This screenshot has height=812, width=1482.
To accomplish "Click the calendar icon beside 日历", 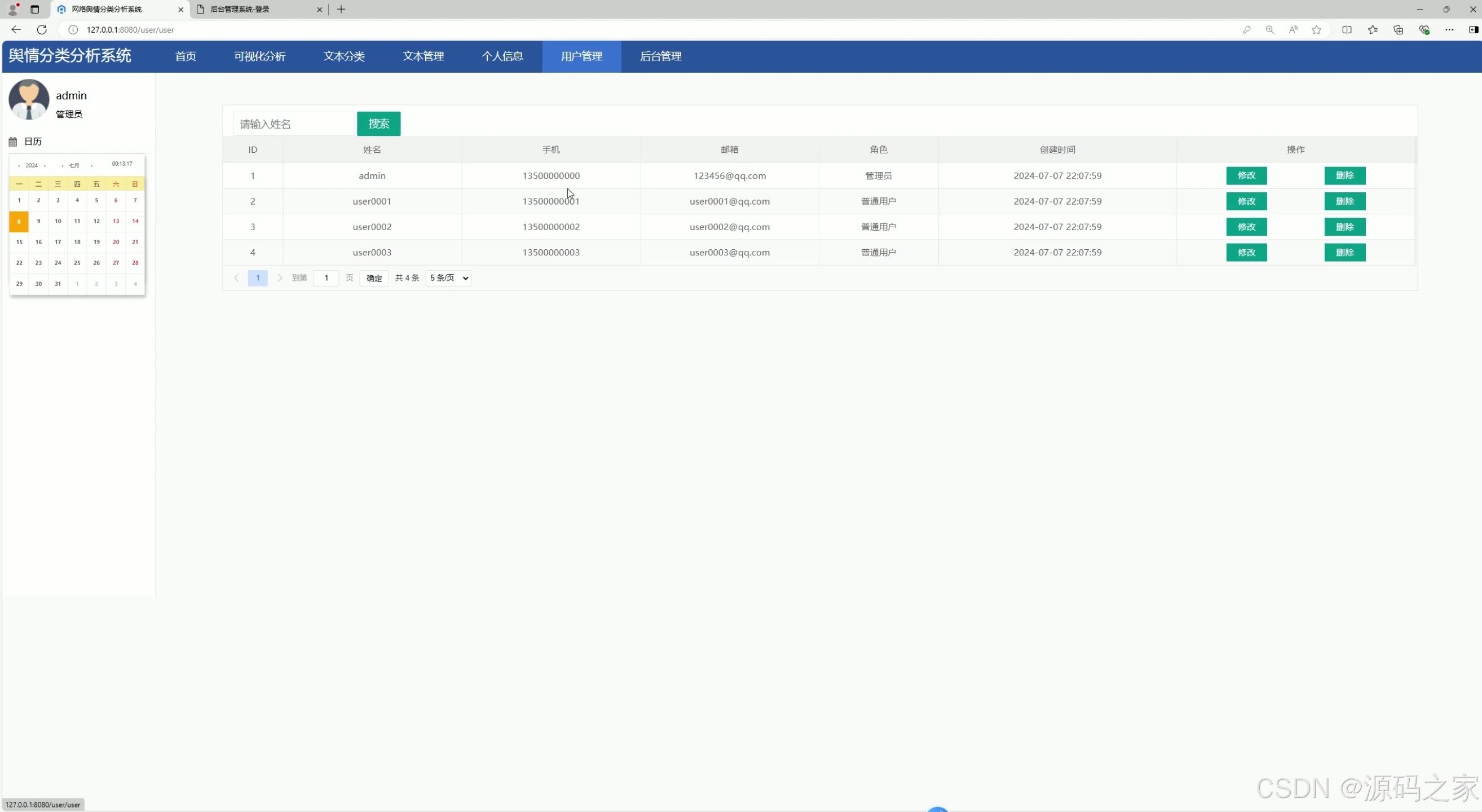I will tap(12, 142).
